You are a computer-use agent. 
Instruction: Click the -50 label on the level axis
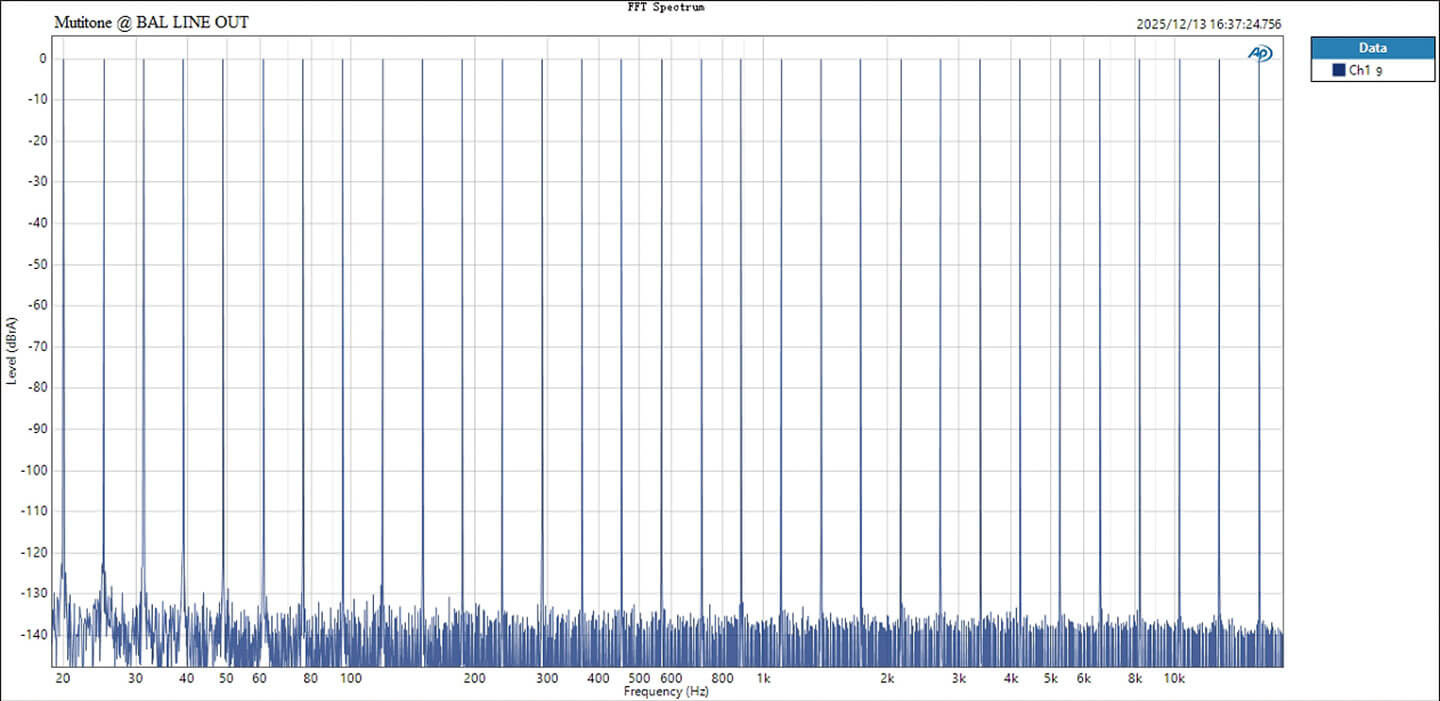(x=37, y=264)
